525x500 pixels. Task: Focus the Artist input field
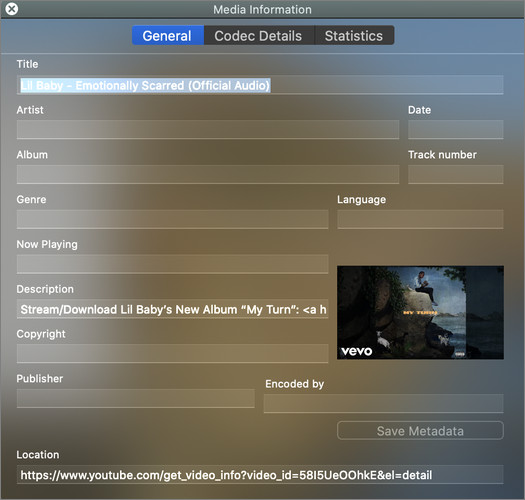click(x=208, y=130)
